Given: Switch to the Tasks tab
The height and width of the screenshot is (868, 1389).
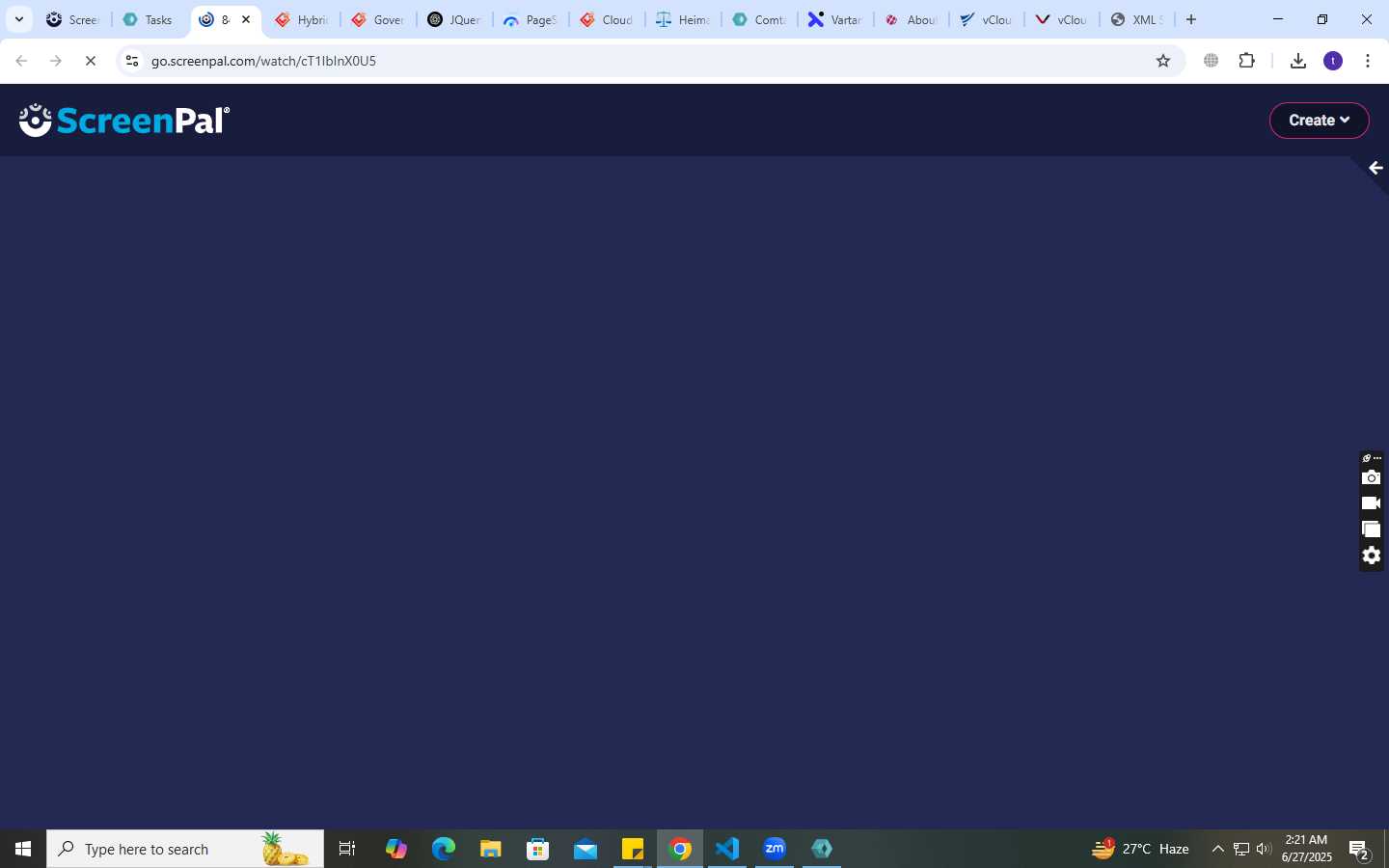Looking at the screenshot, I should (149, 19).
